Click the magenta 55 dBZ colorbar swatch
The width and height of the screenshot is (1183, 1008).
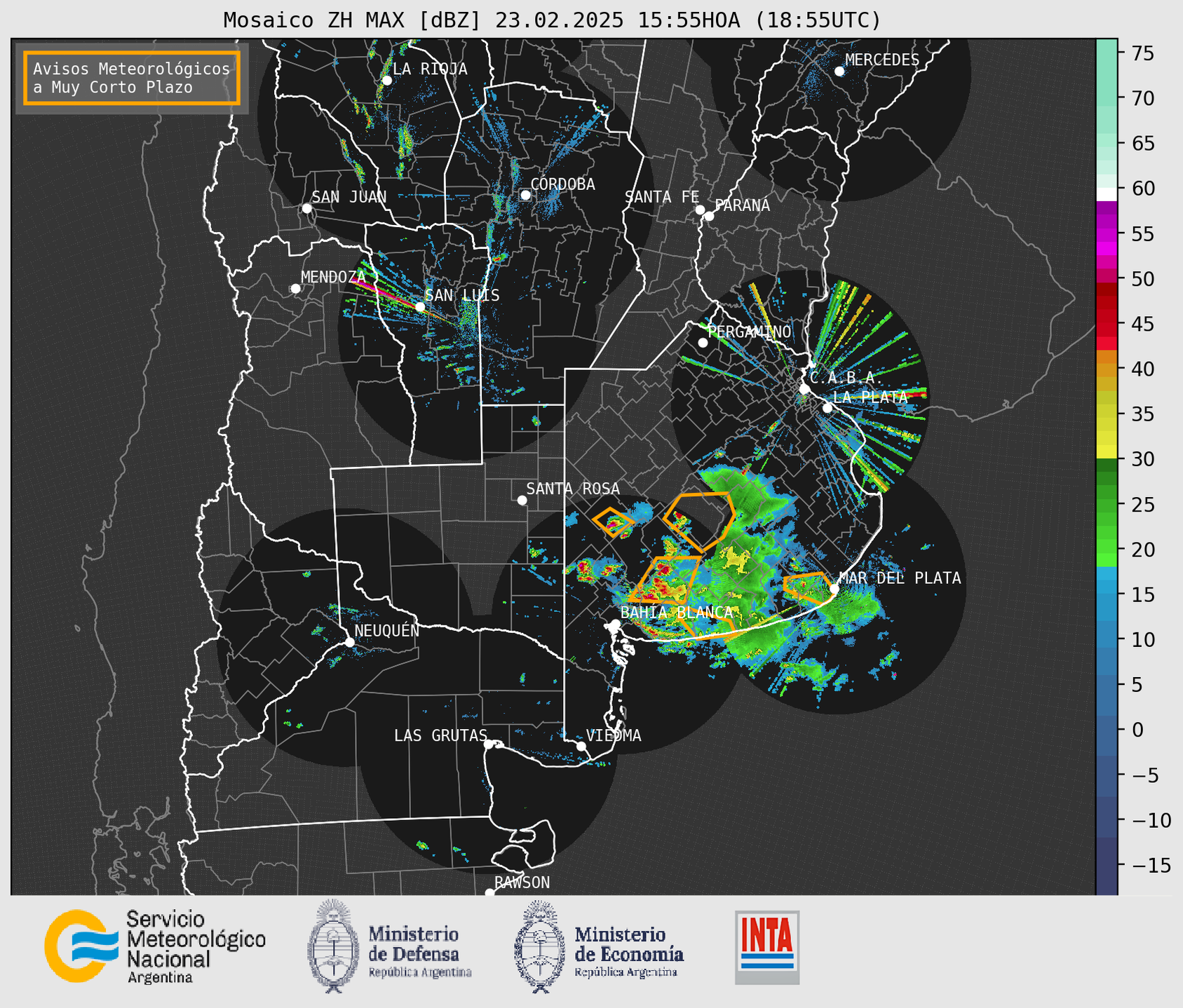point(1107,234)
